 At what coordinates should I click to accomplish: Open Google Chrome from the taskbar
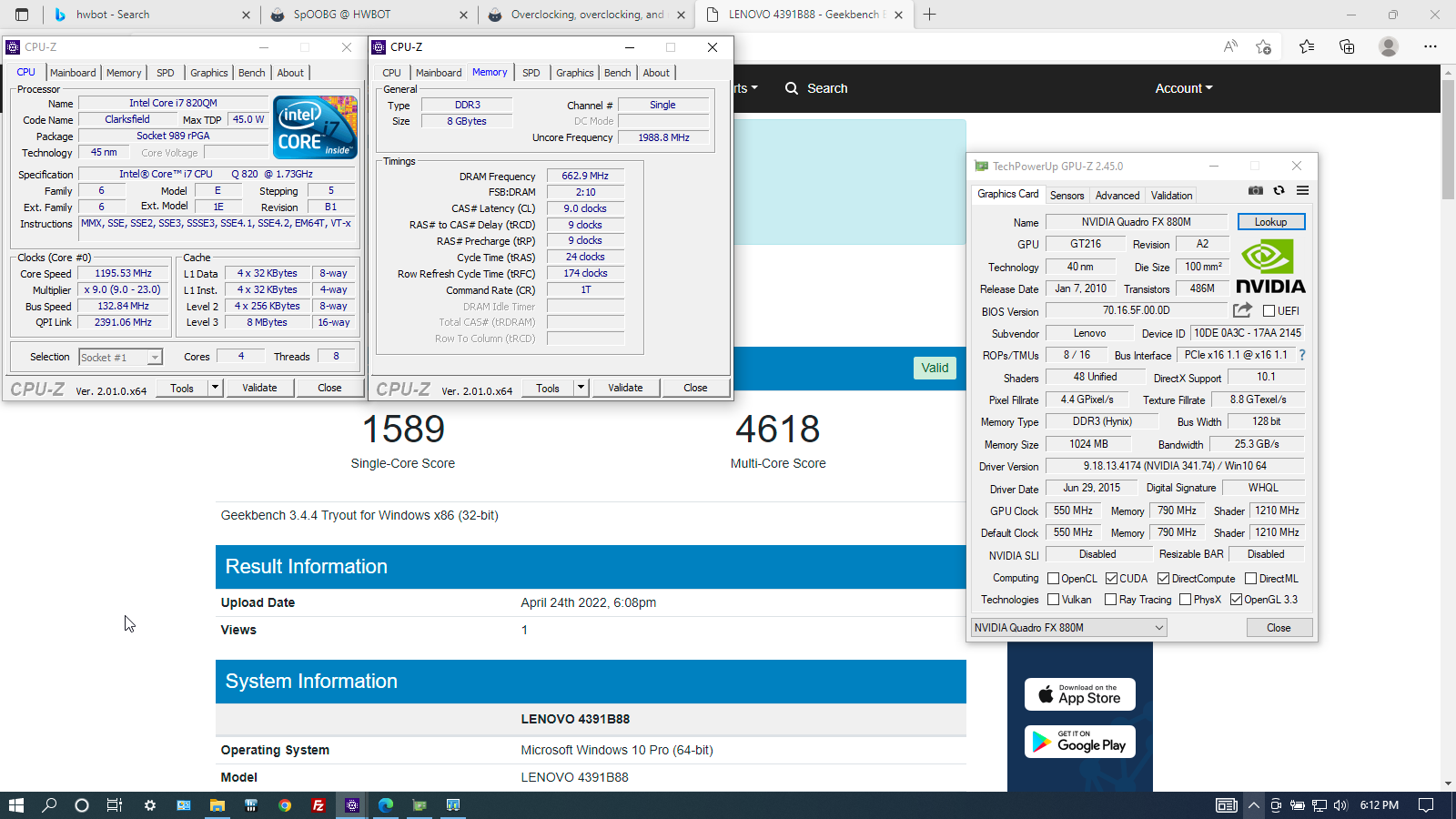pyautogui.click(x=285, y=805)
